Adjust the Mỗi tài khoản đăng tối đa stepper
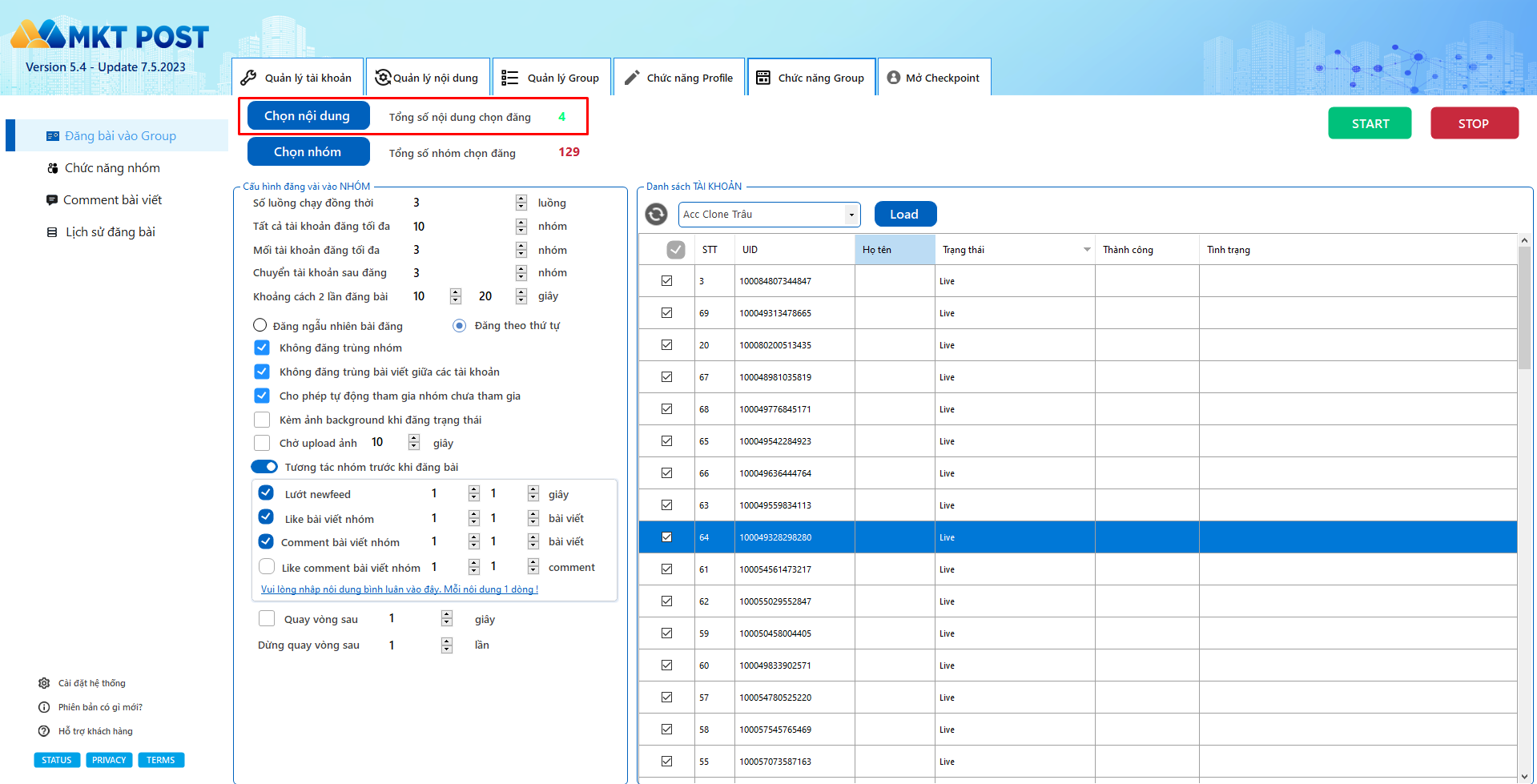Screen dimensions: 1537x784 (521, 250)
